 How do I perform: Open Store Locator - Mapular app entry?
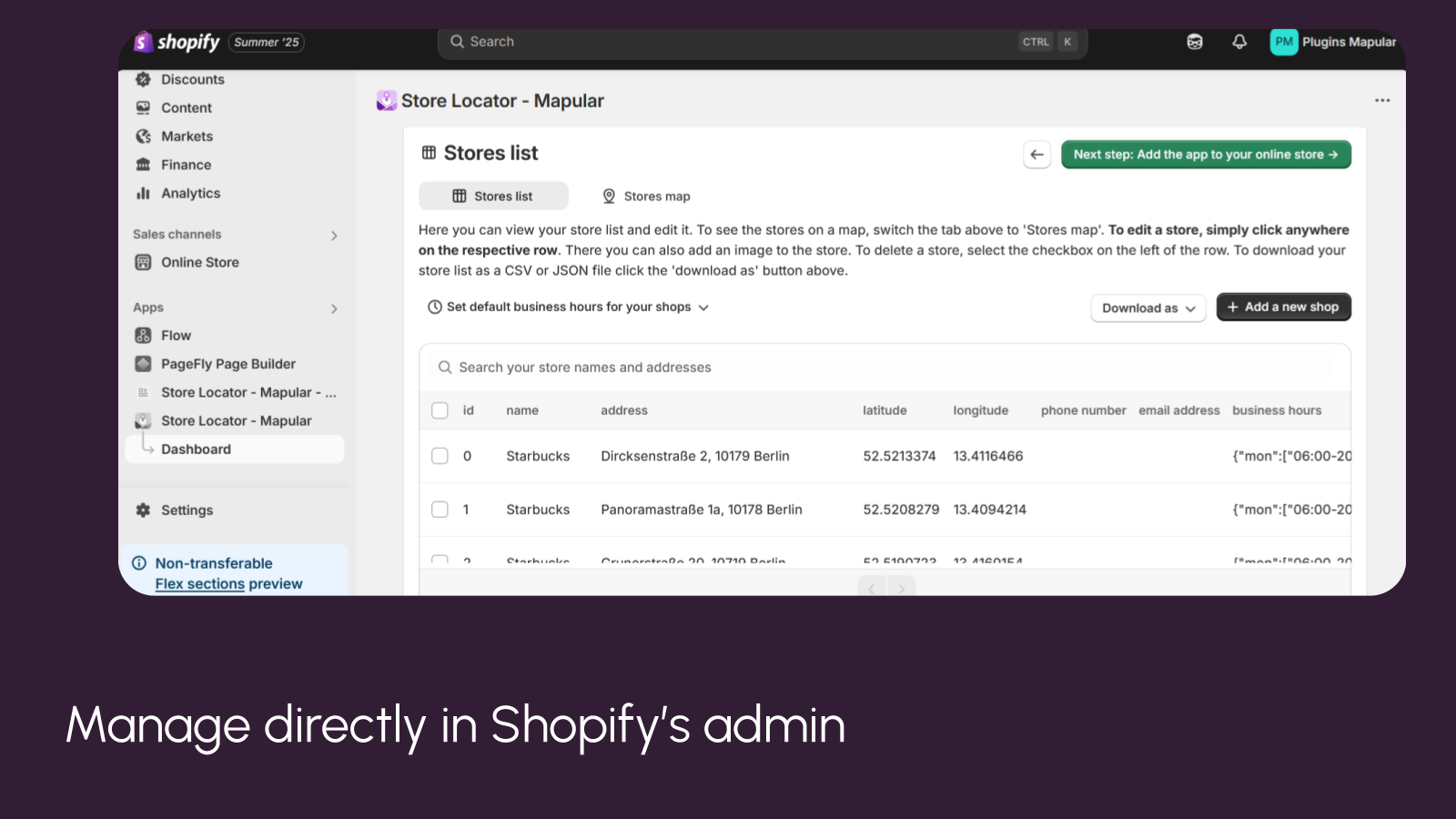click(235, 421)
